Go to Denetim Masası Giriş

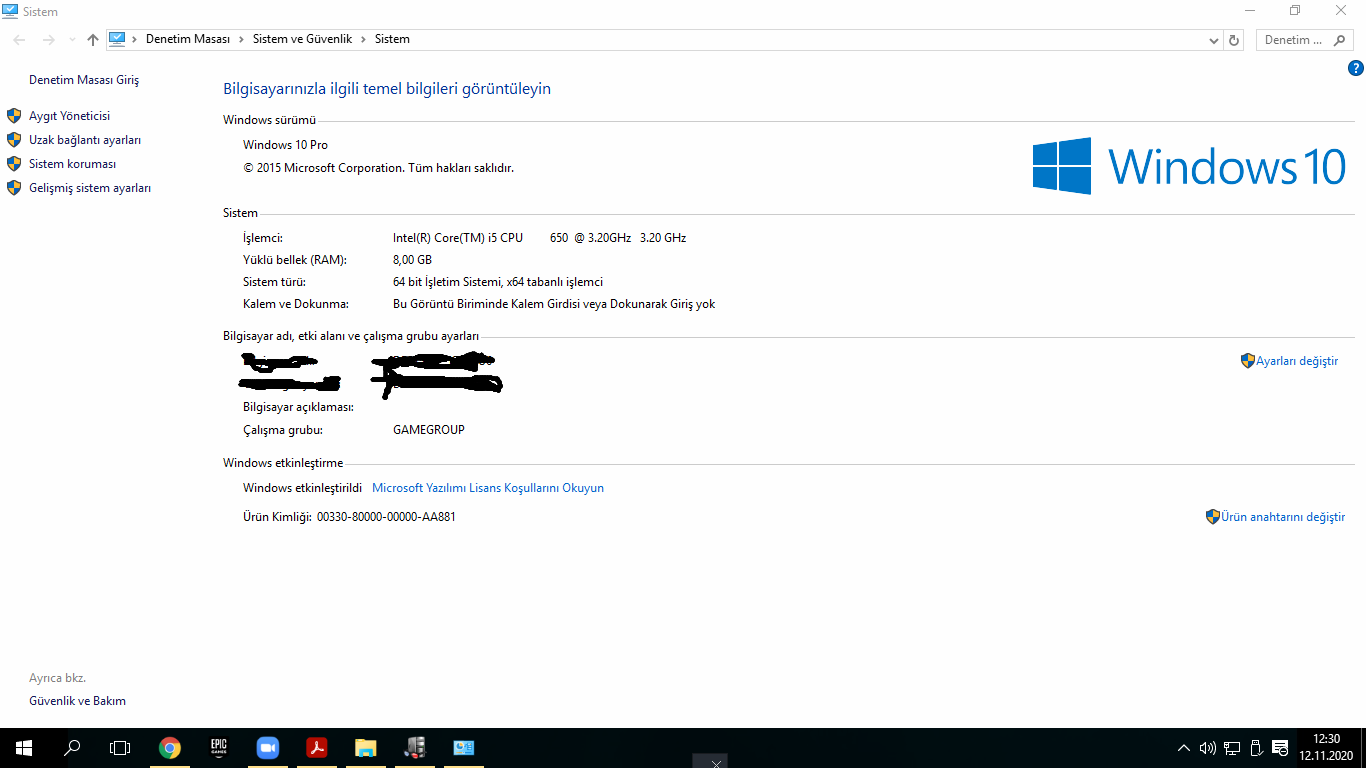click(84, 80)
